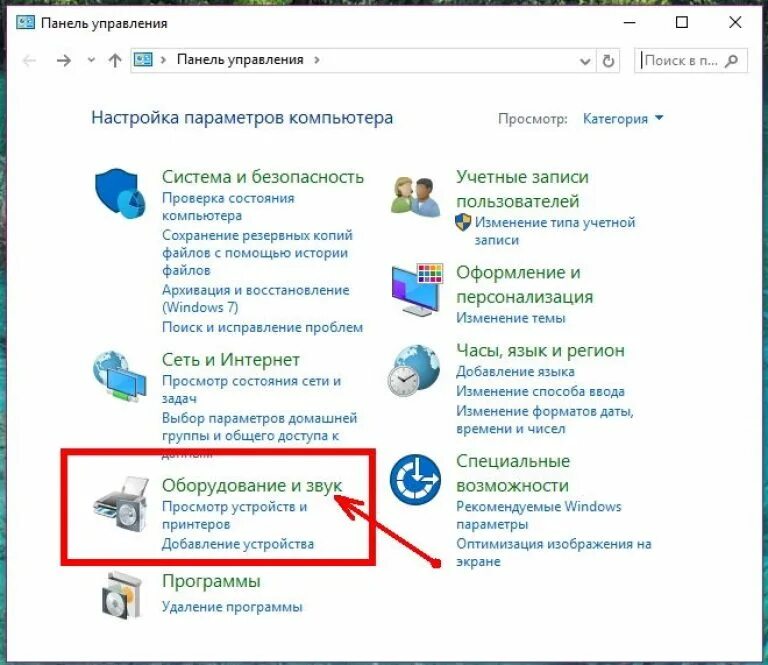Expand the chevron after Панель управления breadcrumb
Screen dimensions: 768x665
coord(317,60)
